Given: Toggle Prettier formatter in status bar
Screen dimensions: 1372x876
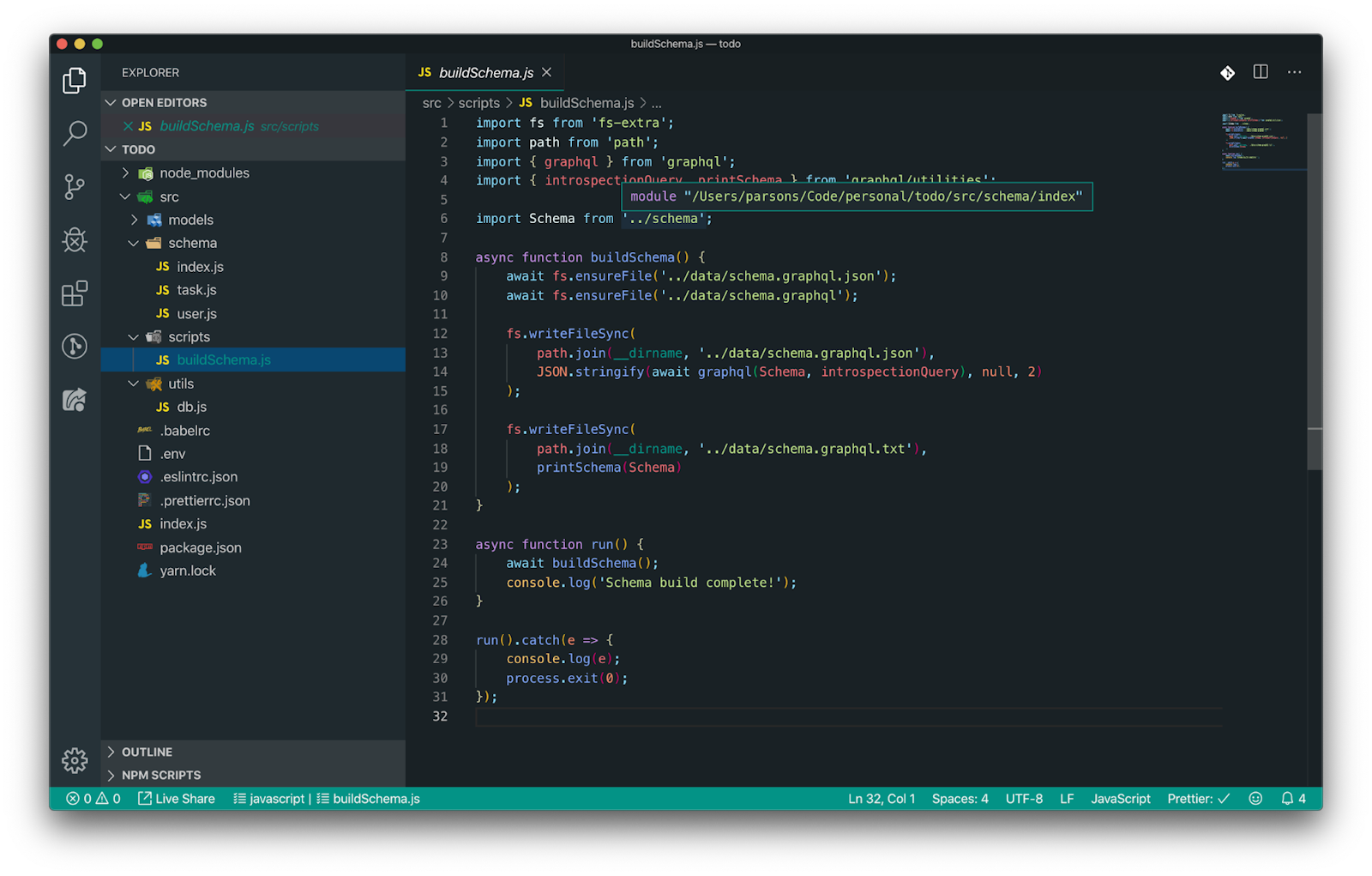Looking at the screenshot, I should [1197, 798].
